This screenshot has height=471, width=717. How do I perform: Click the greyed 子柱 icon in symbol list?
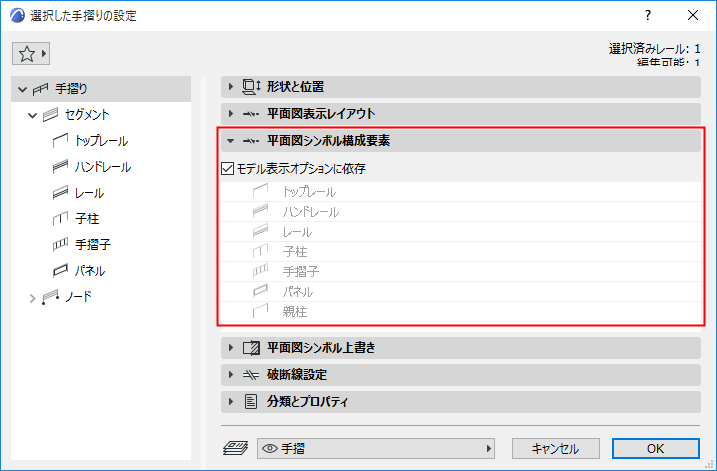260,251
